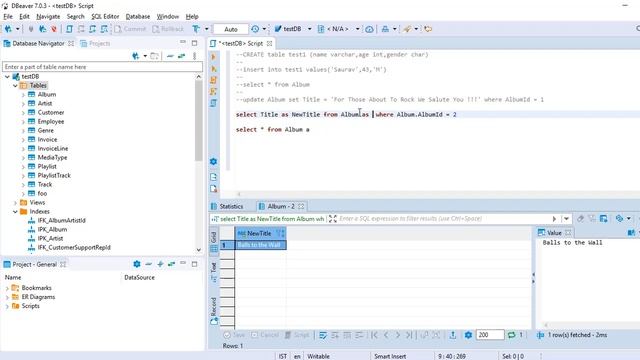
Task: Click the refresh results green arrows icon
Action: click(511, 335)
